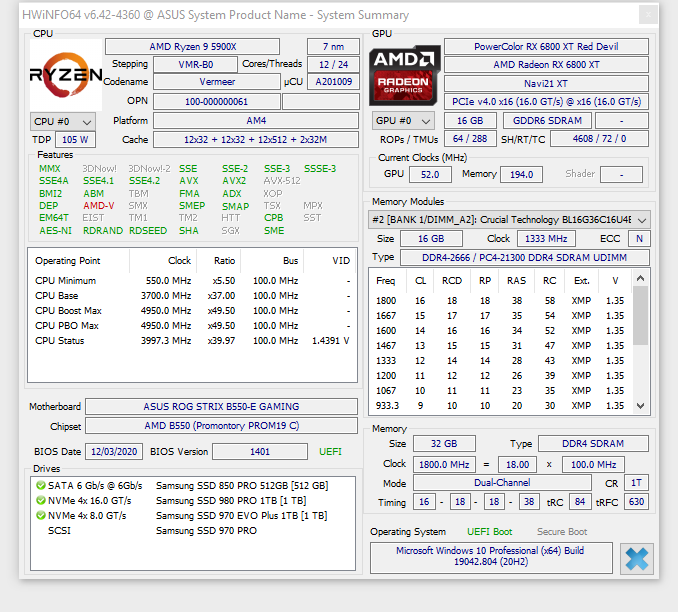Select the VMR-B0 stepping field
The height and width of the screenshot is (612, 678).
[195, 64]
